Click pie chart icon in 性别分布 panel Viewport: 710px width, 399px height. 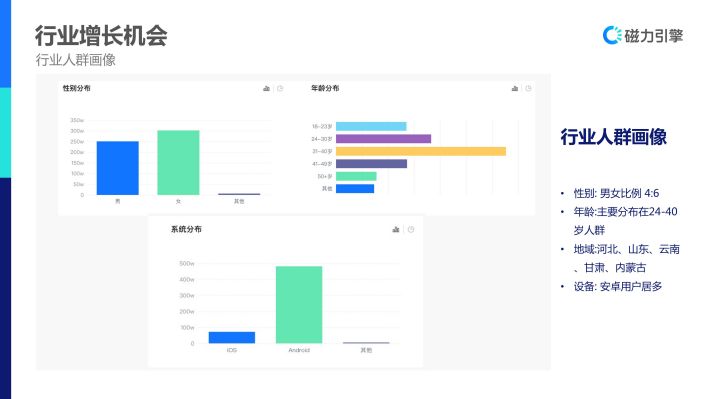point(280,88)
